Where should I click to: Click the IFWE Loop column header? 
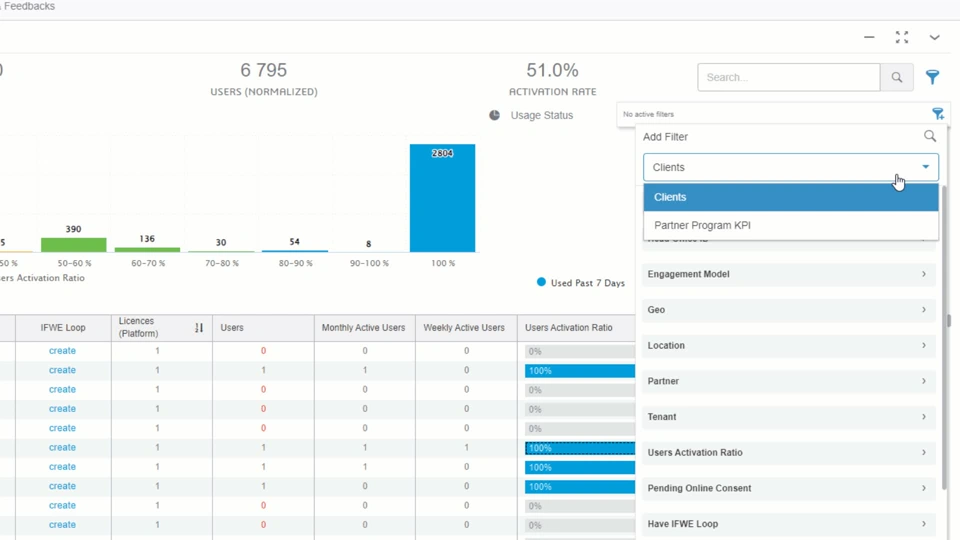63,328
